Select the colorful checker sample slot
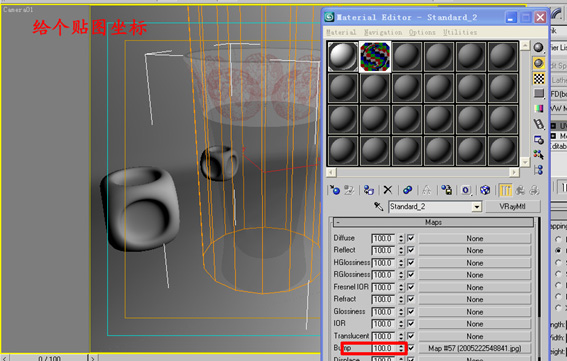The image size is (567, 361). coord(375,56)
